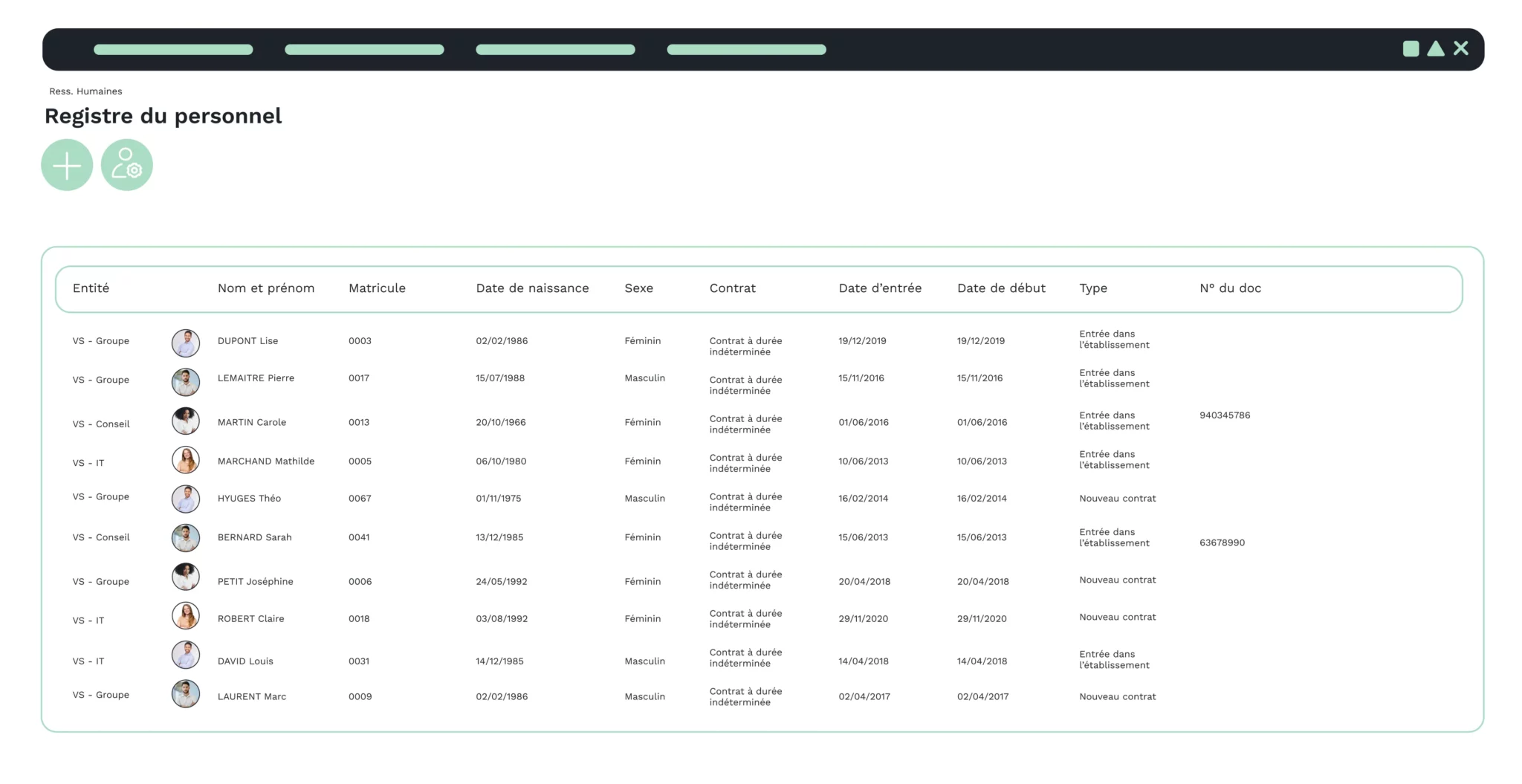1522x784 pixels.
Task: Click matricule 0041
Action: [x=359, y=537]
